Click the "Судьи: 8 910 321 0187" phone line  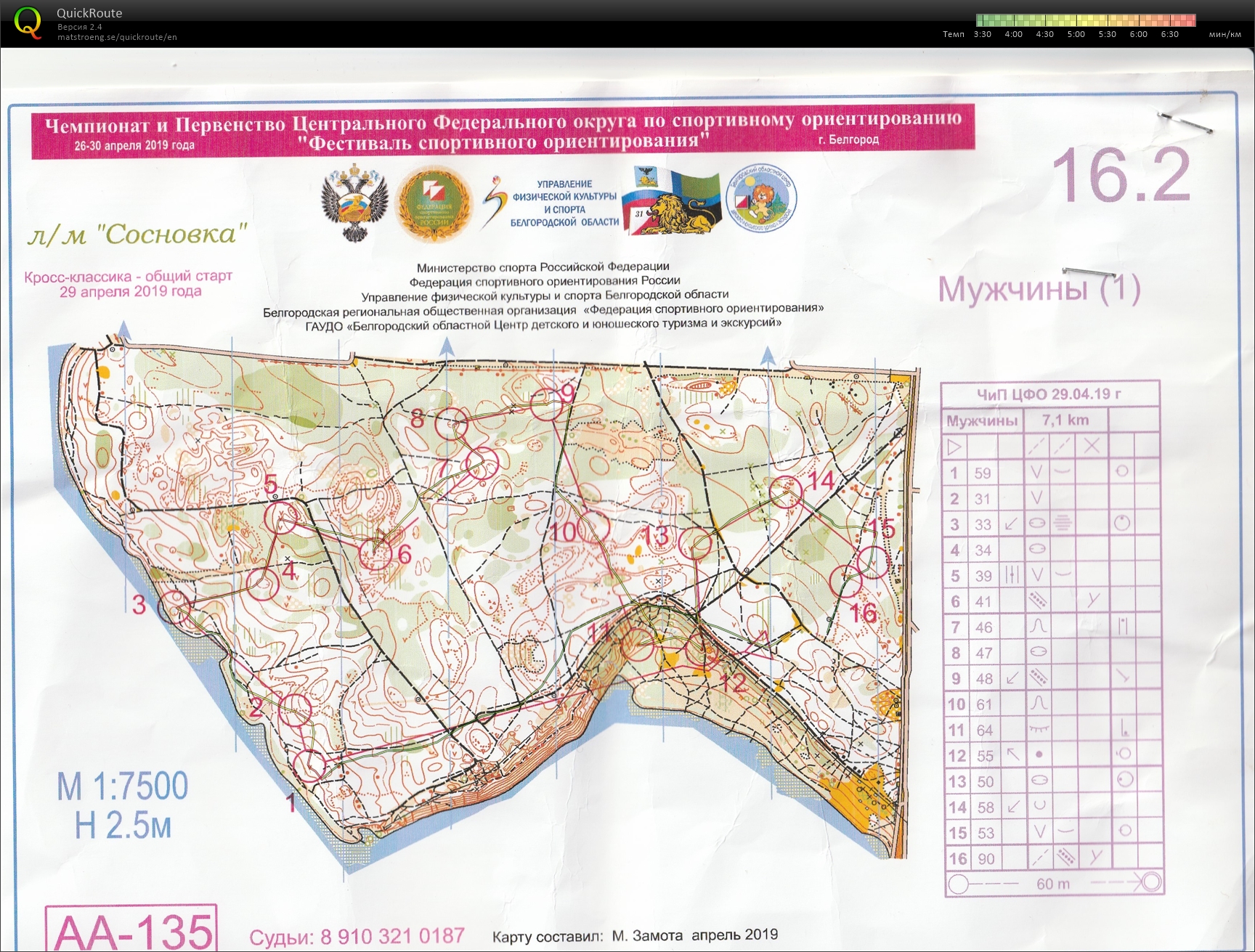pos(357,937)
